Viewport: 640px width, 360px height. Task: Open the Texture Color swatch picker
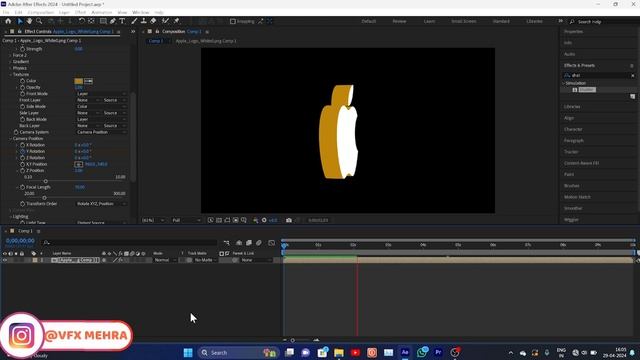click(79, 81)
